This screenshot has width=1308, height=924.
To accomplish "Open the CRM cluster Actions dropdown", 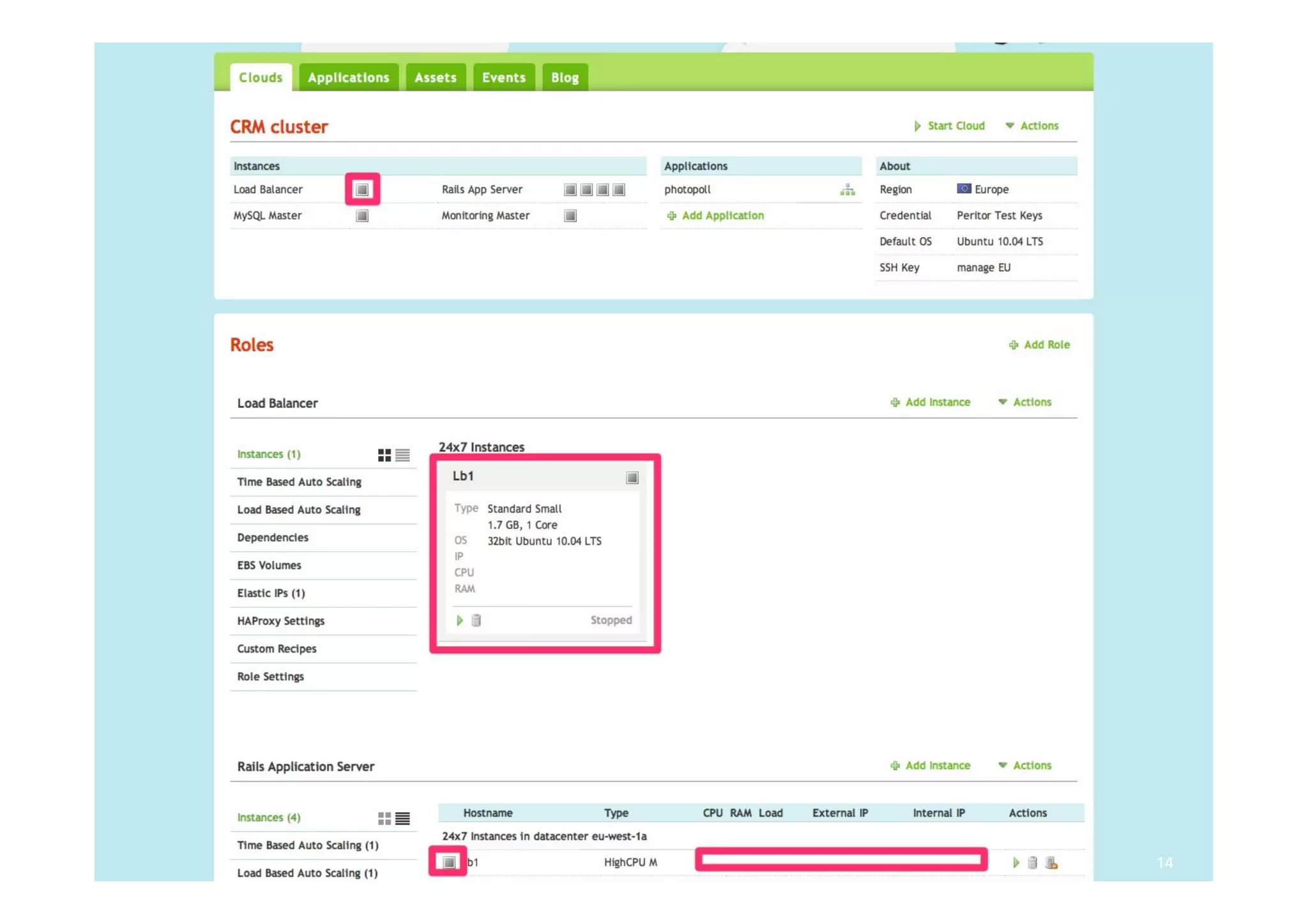I will pos(1031,126).
